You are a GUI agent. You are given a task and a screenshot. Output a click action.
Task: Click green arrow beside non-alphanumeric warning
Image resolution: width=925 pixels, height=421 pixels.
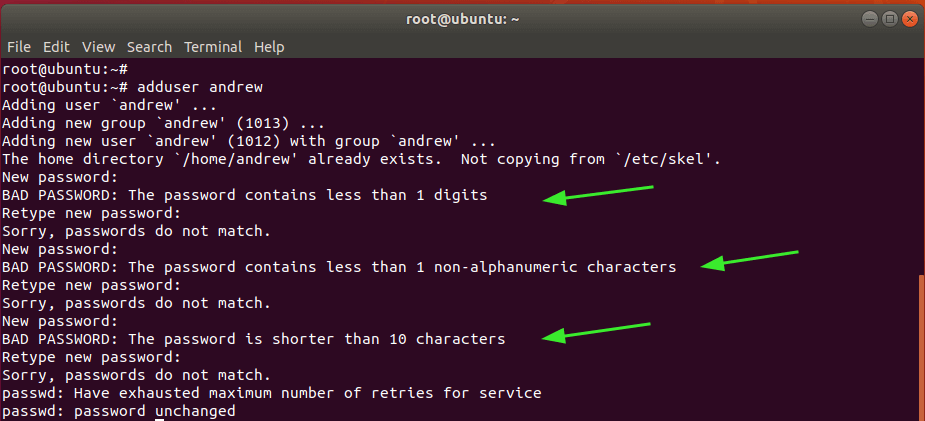tap(750, 260)
